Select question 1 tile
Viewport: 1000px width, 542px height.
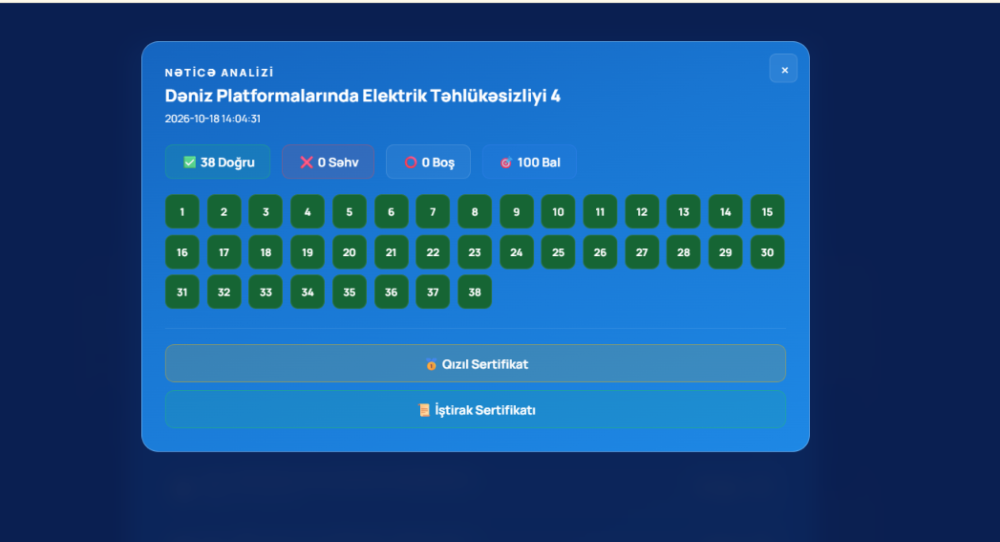(x=182, y=212)
